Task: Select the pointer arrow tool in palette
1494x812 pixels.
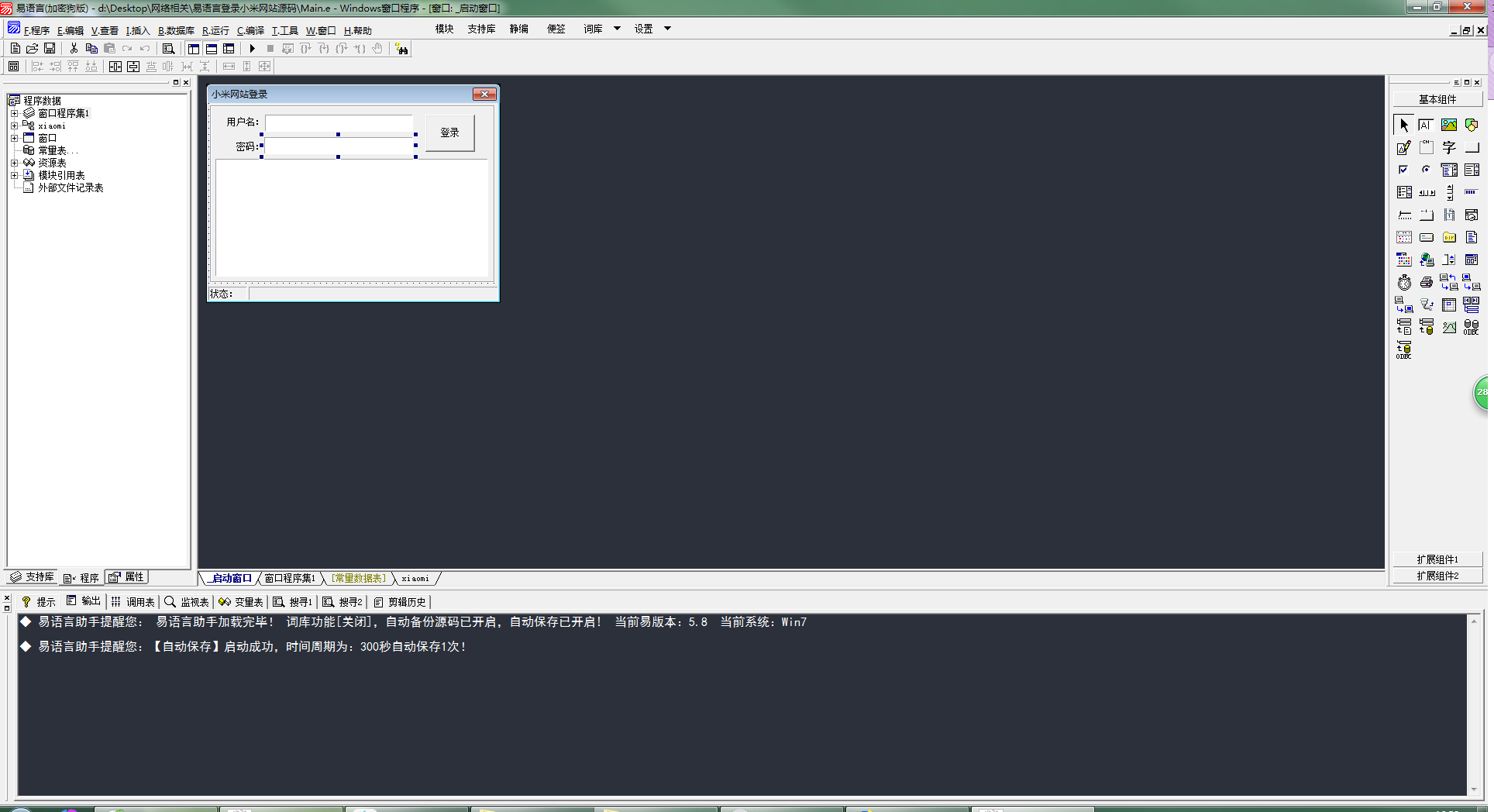Action: point(1404,125)
